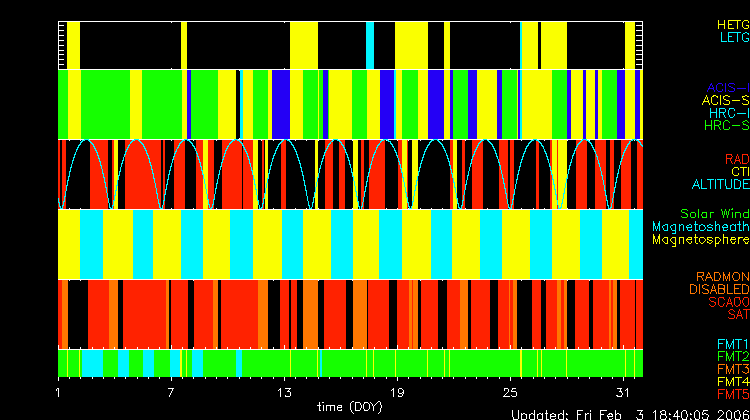Screen dimensions: 750x420
Task: Click the DISABLED legend label
Action: click(718, 290)
